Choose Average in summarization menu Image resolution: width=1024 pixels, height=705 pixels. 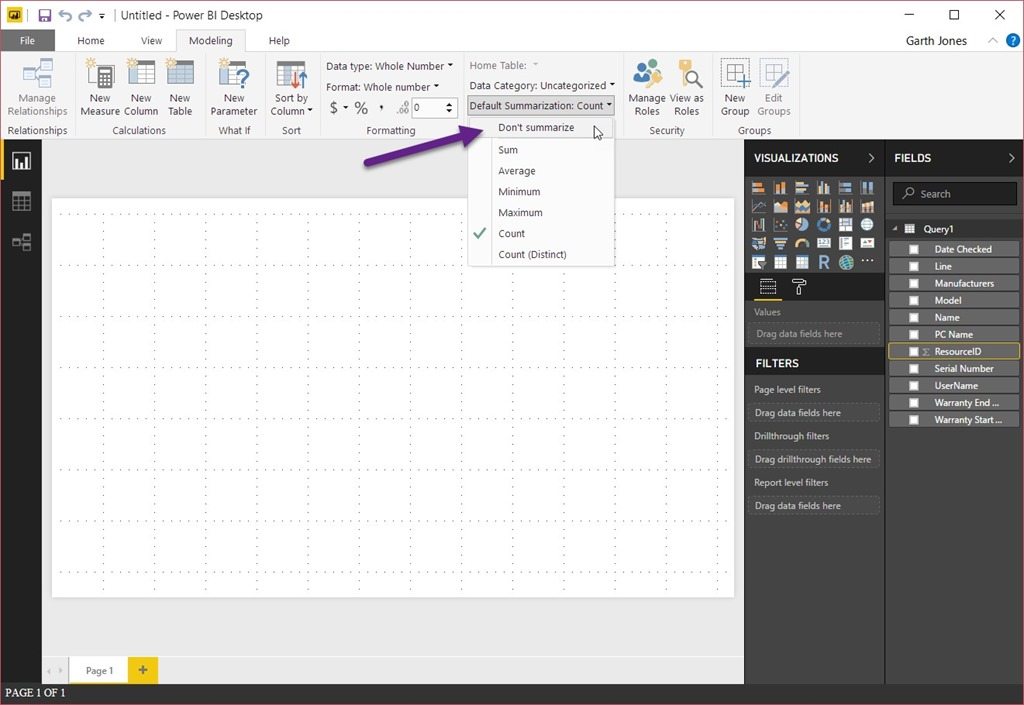pyautogui.click(x=541, y=170)
